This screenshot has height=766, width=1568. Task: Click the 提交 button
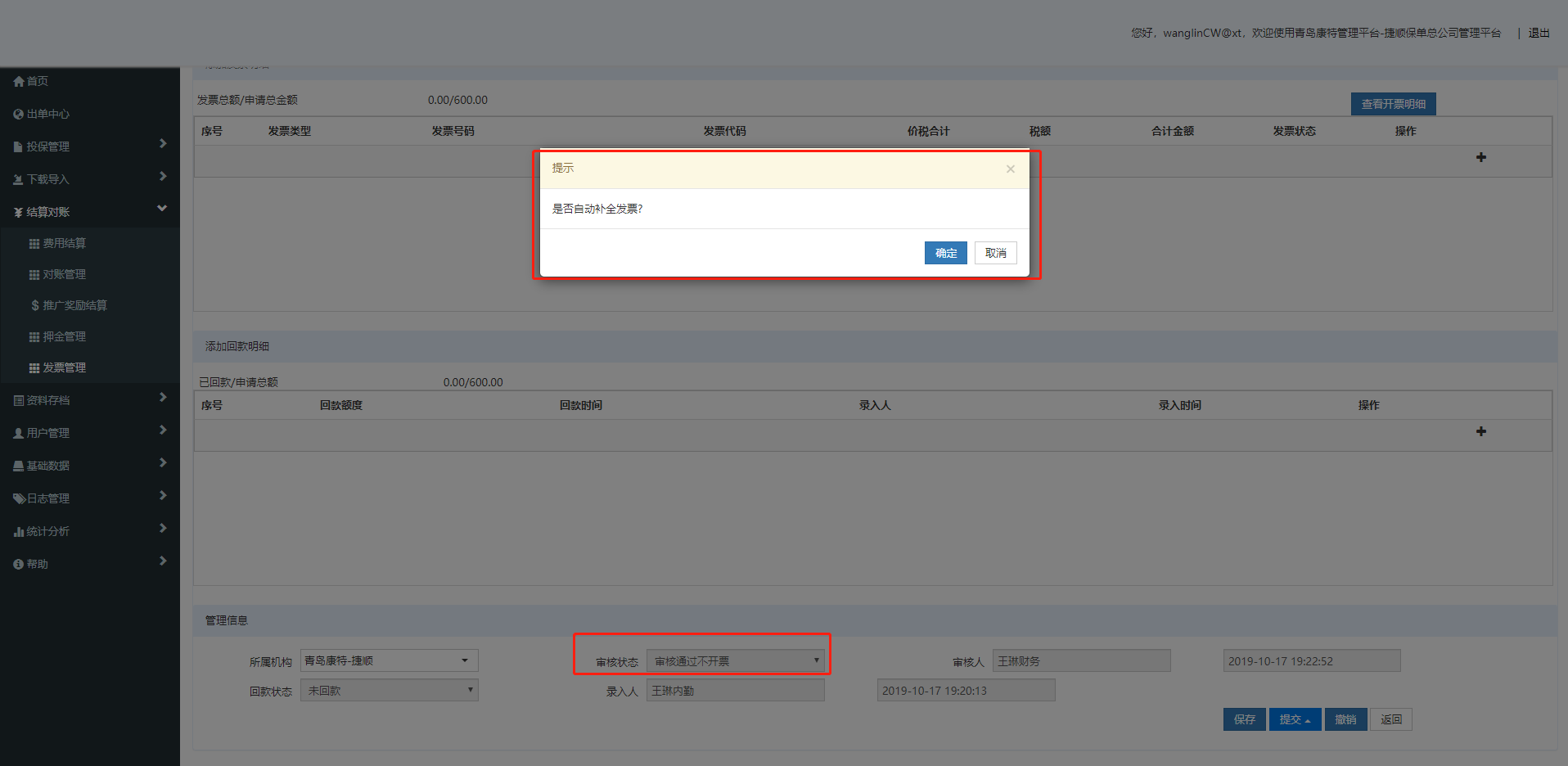pos(1295,719)
